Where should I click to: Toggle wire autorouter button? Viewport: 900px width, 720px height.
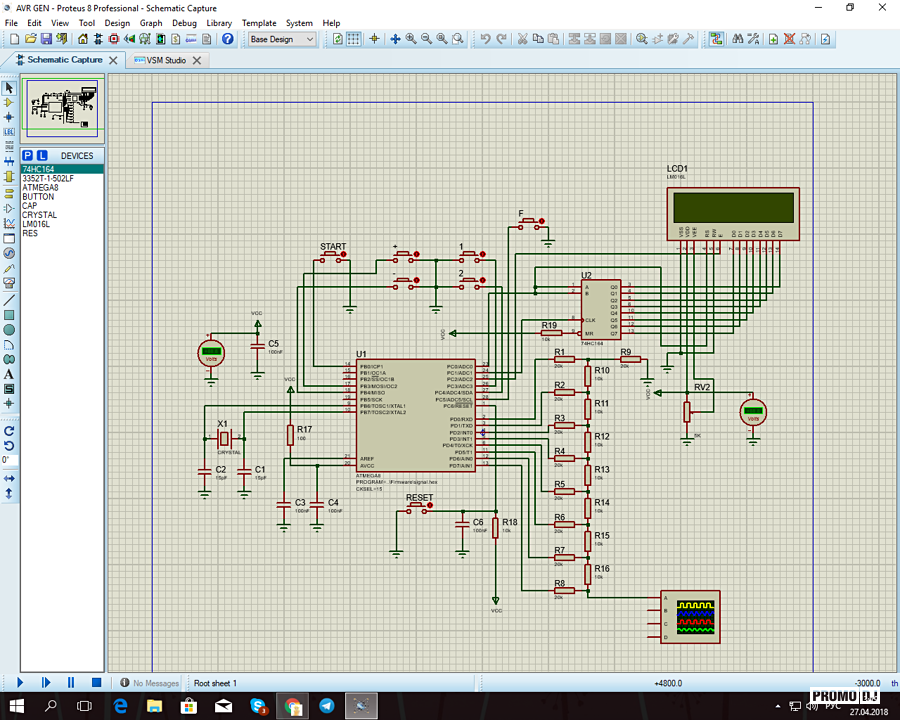point(717,39)
